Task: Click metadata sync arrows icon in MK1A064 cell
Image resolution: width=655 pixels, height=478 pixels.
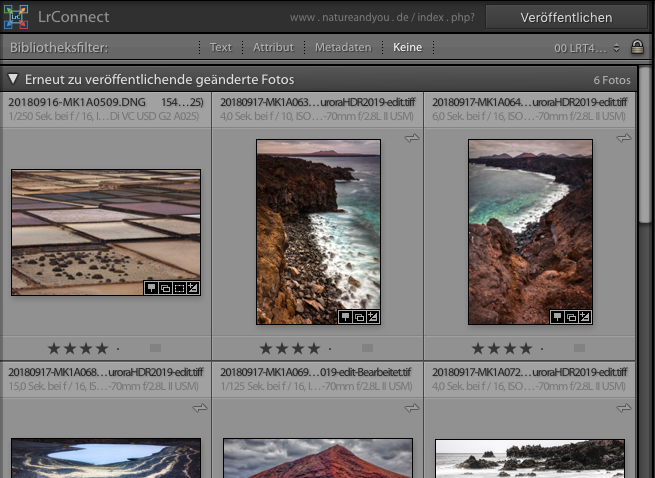Action: click(624, 138)
